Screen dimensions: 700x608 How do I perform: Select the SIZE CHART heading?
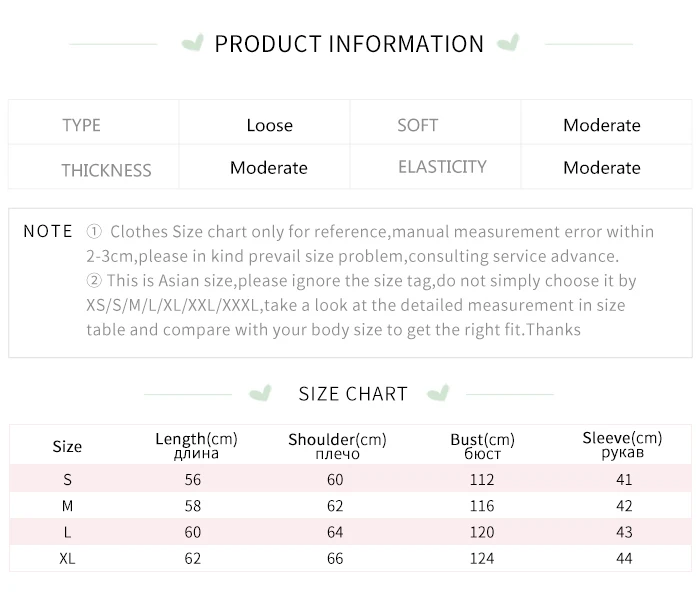(353, 393)
